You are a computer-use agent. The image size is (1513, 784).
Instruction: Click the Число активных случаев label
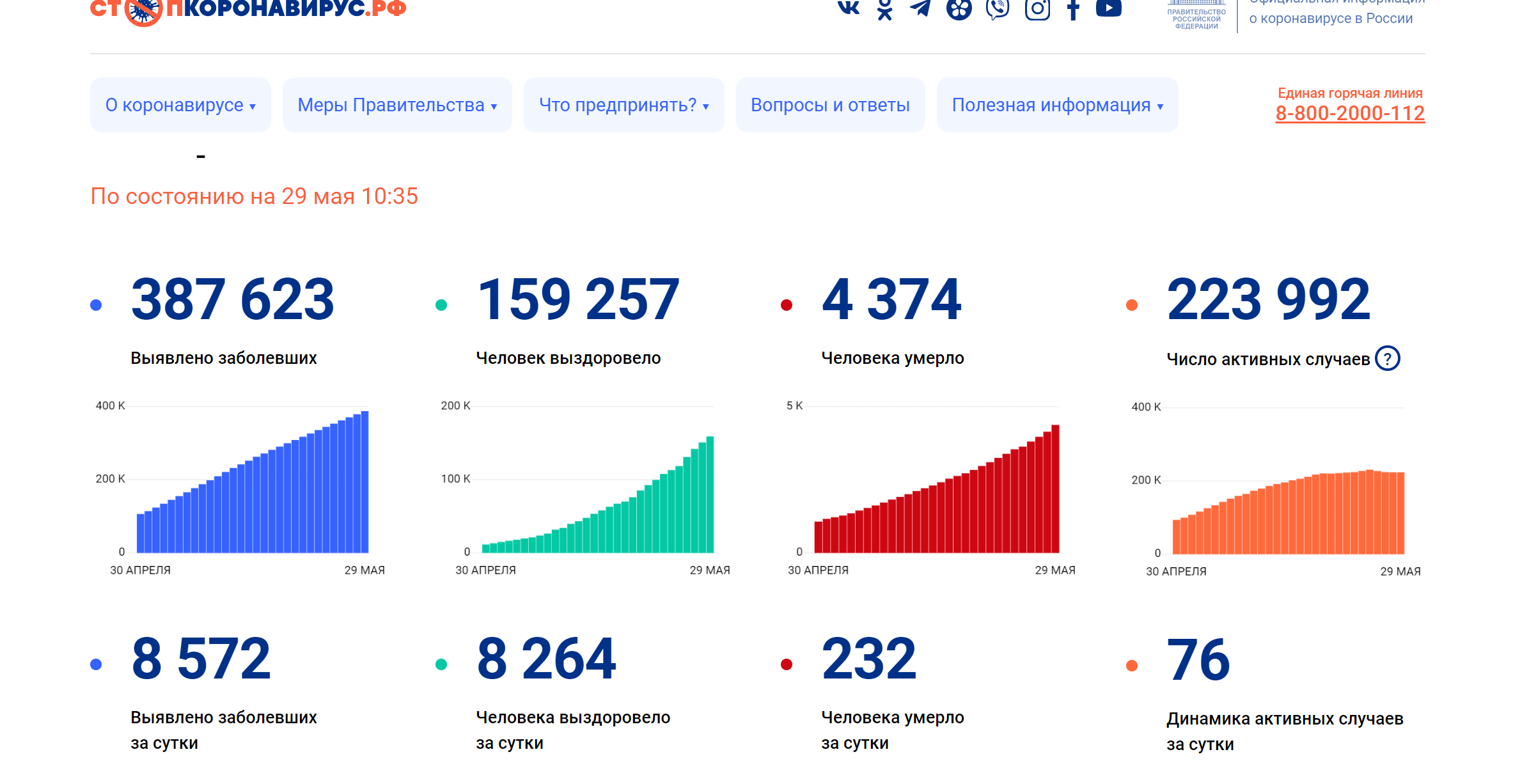tap(1268, 359)
